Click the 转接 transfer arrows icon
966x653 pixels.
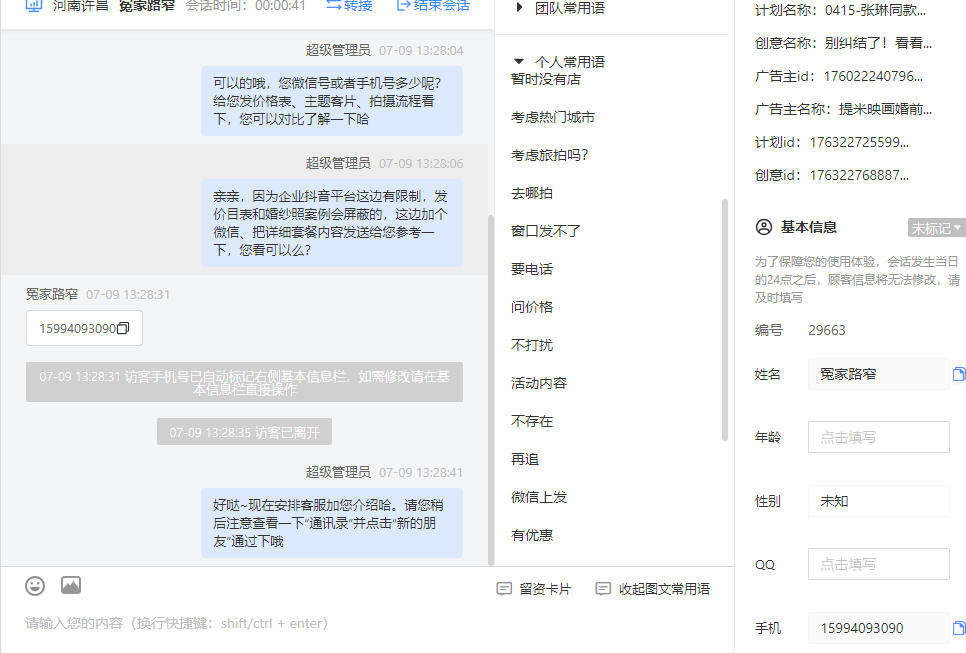pos(333,6)
